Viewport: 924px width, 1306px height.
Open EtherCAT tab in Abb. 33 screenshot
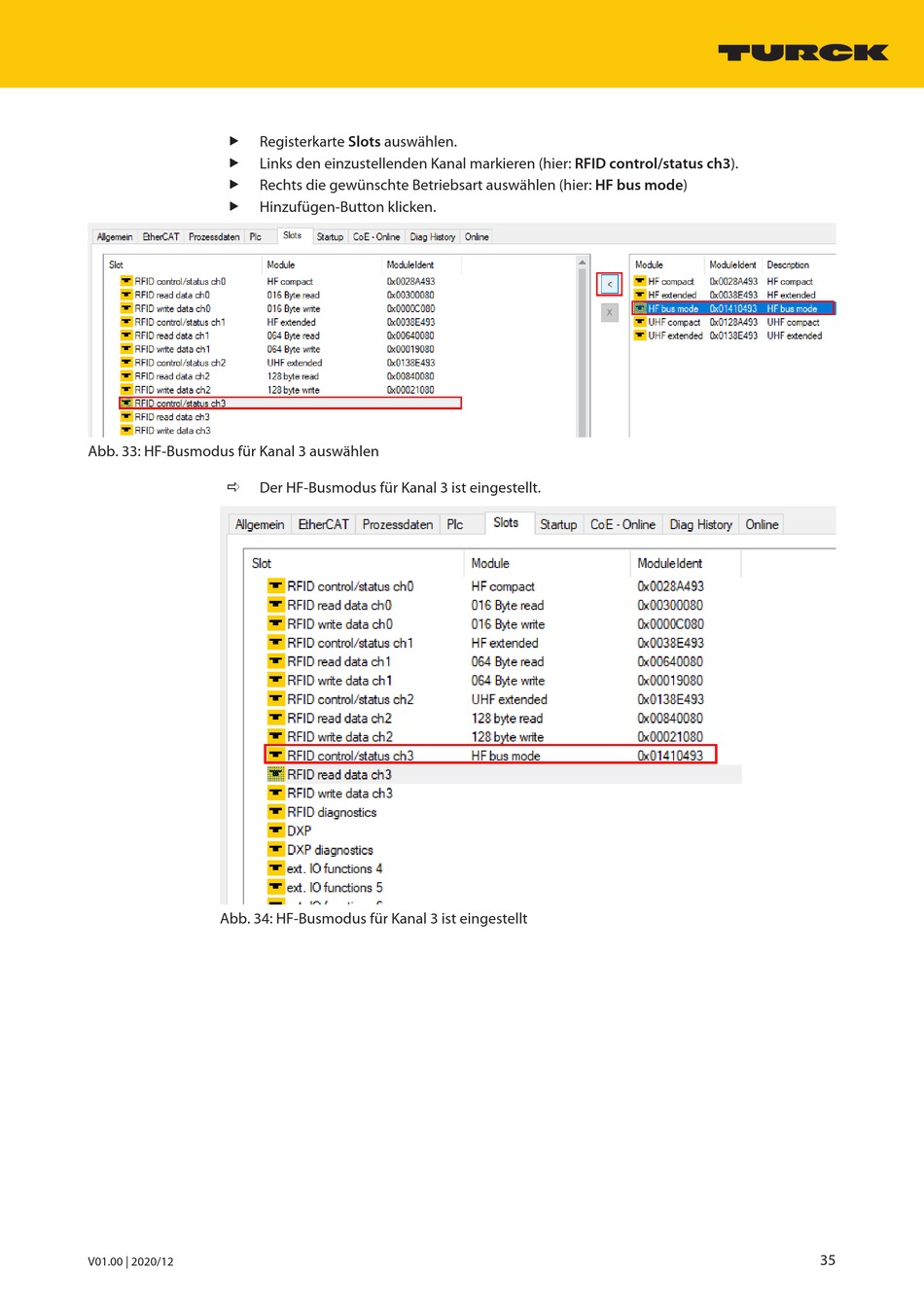coord(160,237)
